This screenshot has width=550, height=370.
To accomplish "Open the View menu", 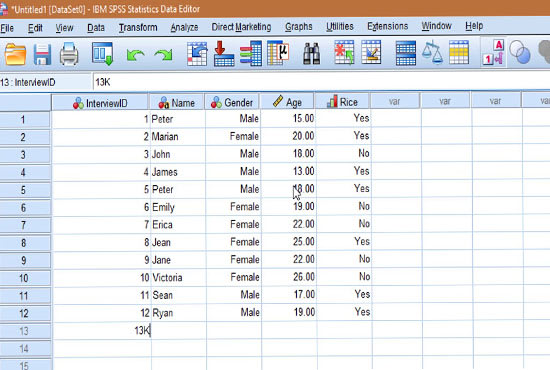I will pyautogui.click(x=64, y=28).
